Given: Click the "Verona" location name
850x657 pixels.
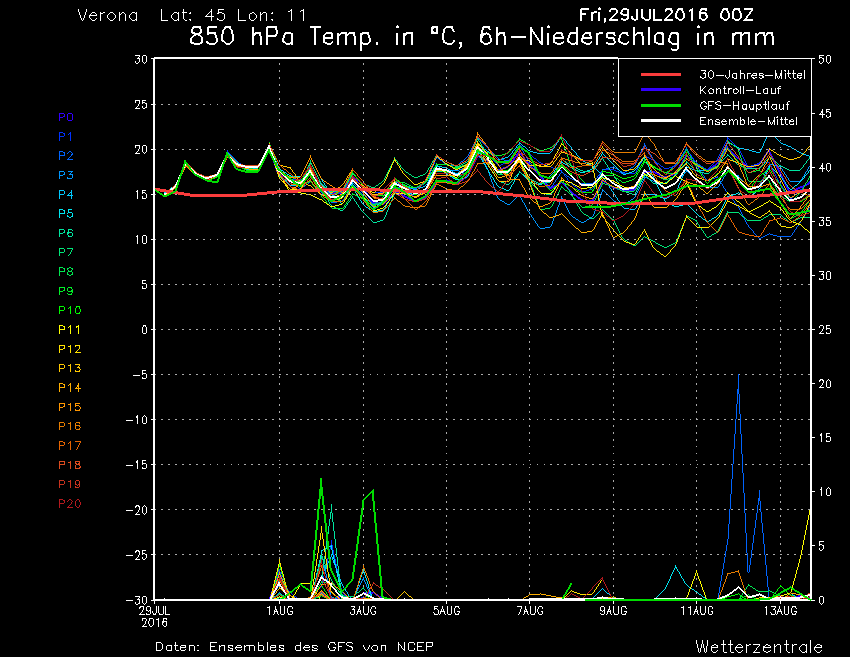Looking at the screenshot, I should tap(108, 15).
